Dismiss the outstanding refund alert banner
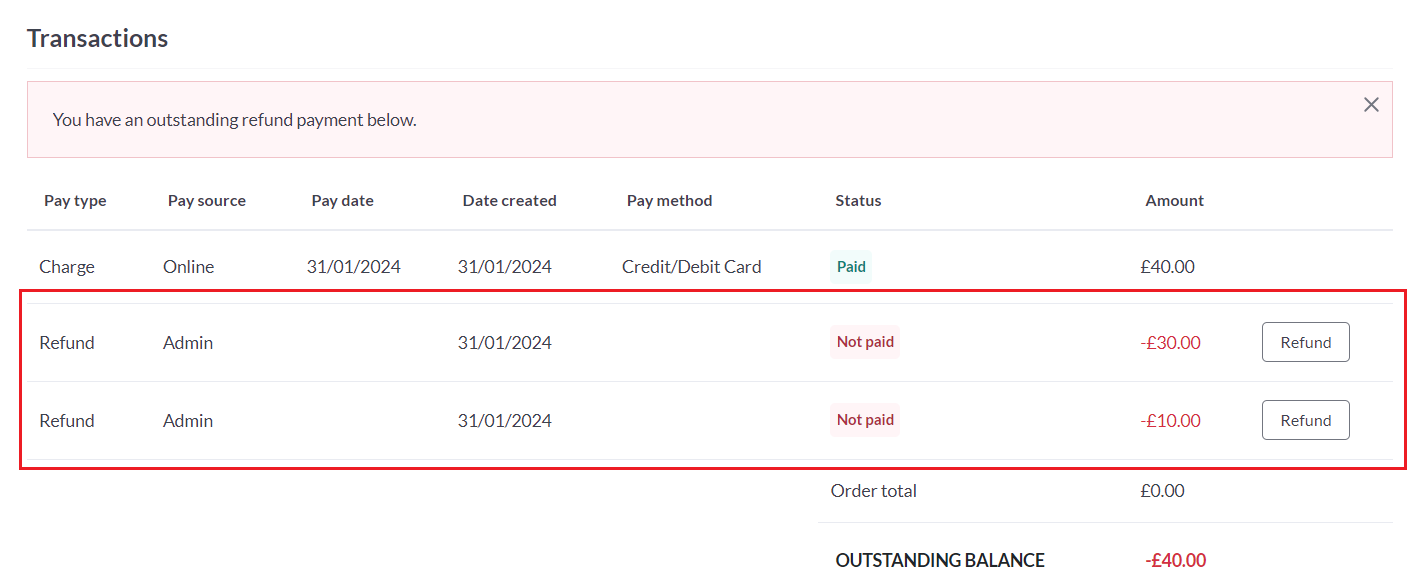 click(1371, 105)
